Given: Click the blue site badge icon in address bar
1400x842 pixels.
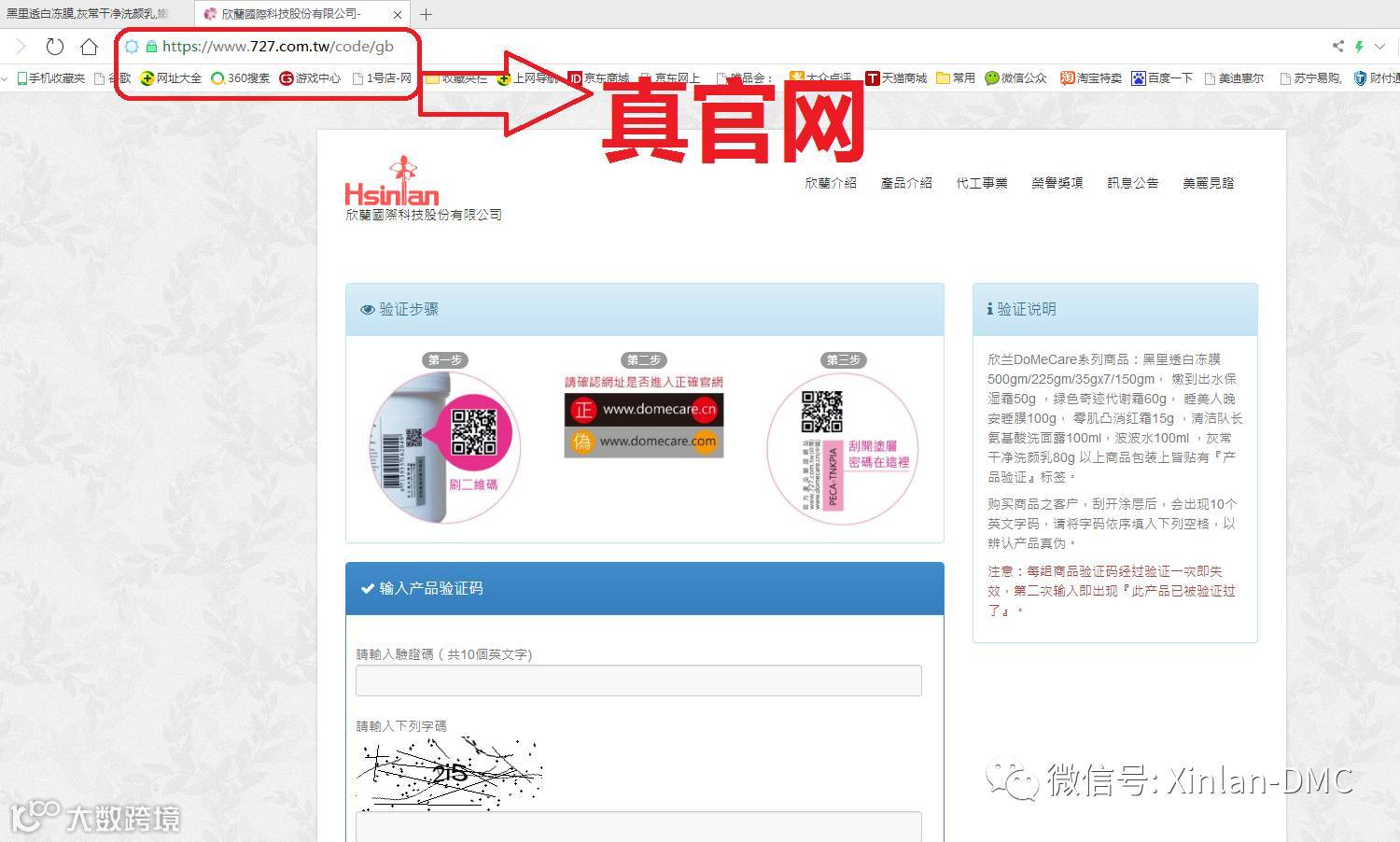Looking at the screenshot, I should click(132, 47).
